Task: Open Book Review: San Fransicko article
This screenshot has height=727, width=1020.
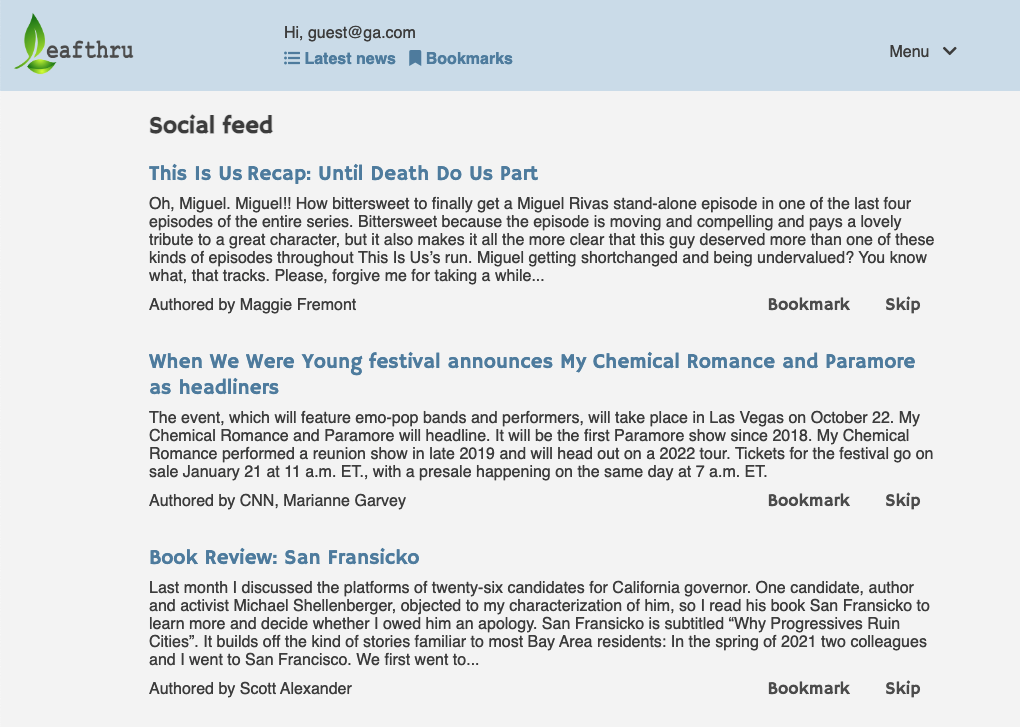Action: pyautogui.click(x=284, y=557)
